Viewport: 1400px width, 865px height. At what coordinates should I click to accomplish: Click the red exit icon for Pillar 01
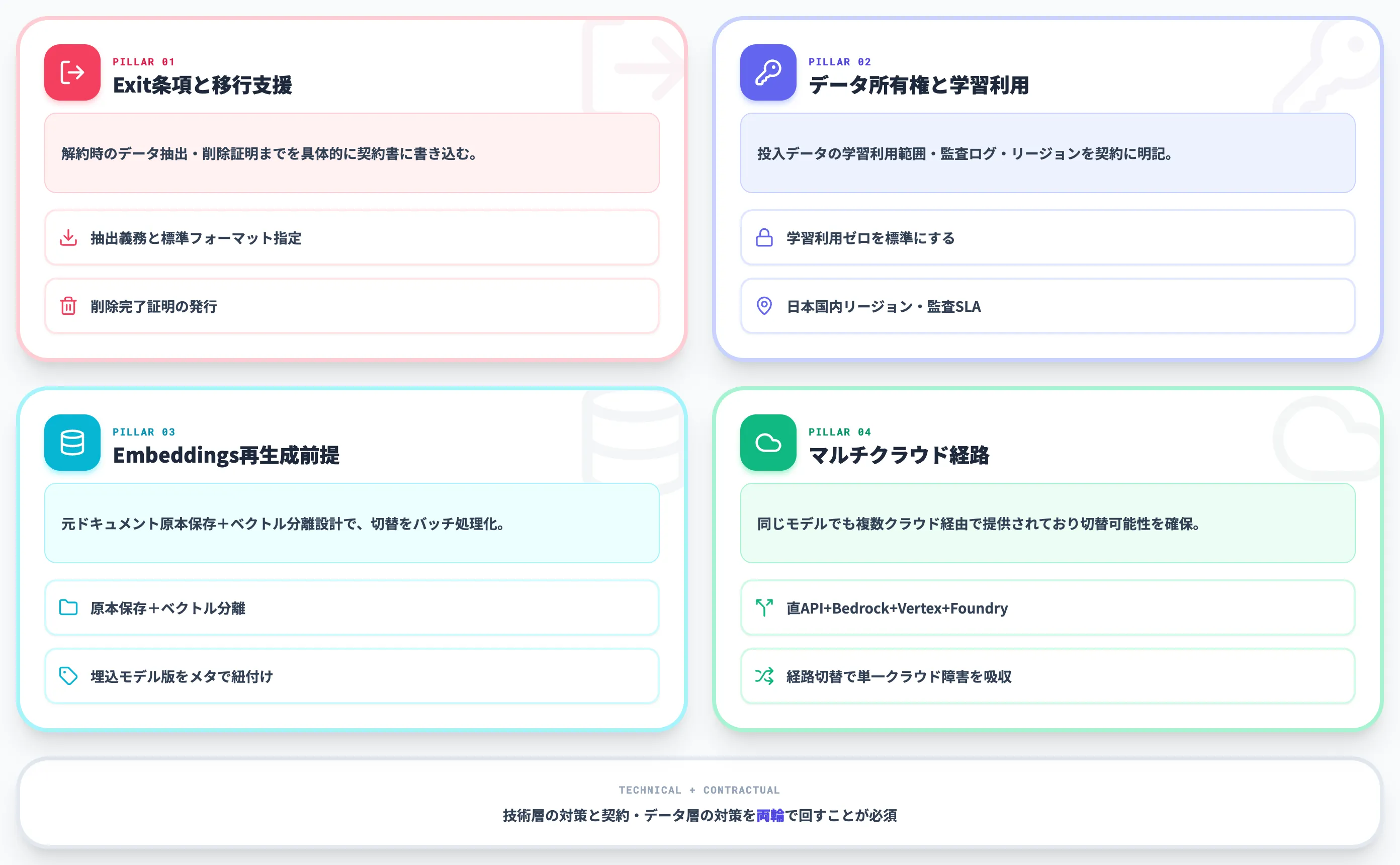(72, 72)
